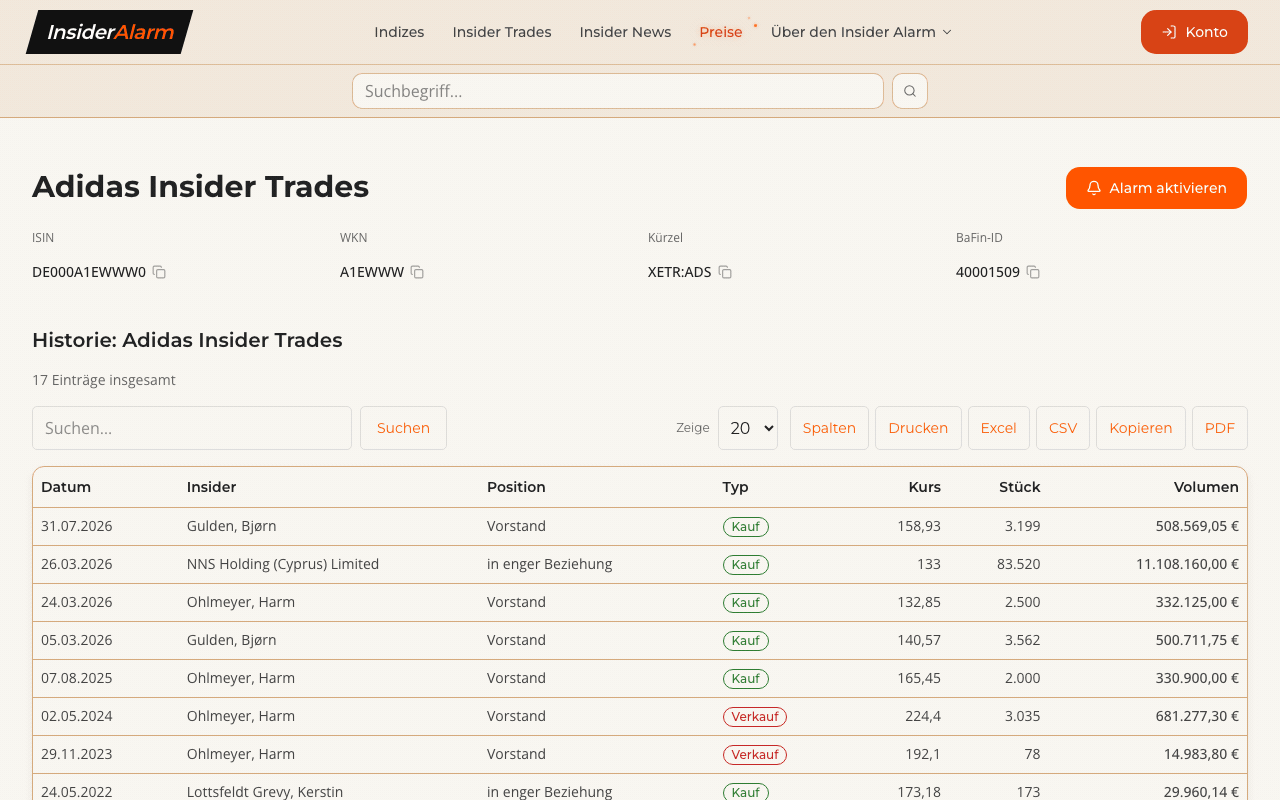Click the Kauf badge for 31.07.2026
1280x800 pixels.
746,526
